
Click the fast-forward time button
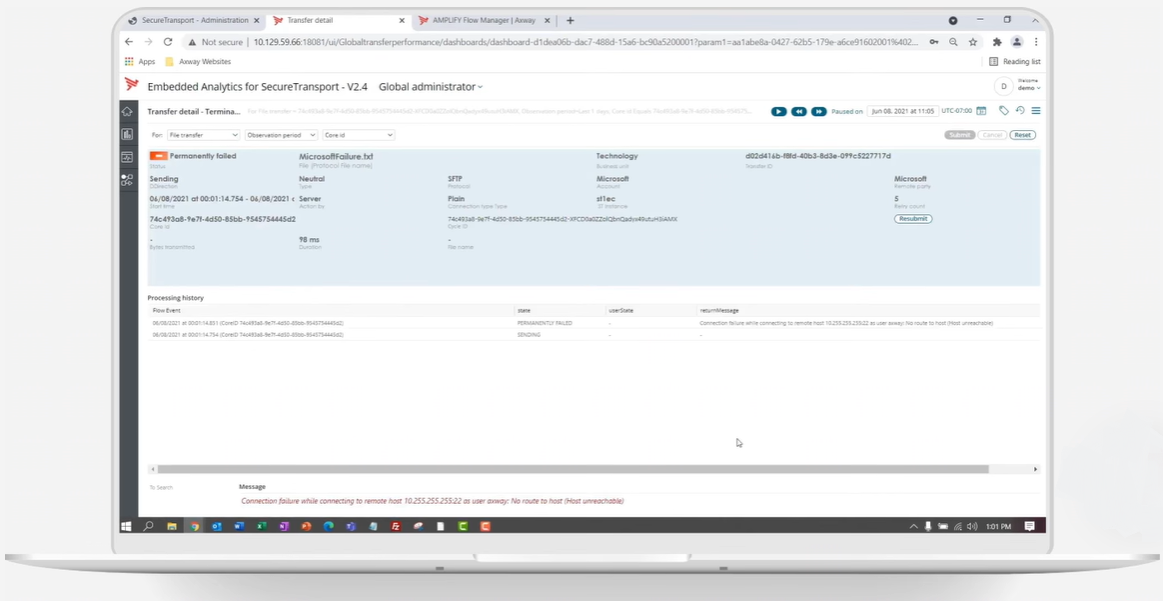click(818, 111)
